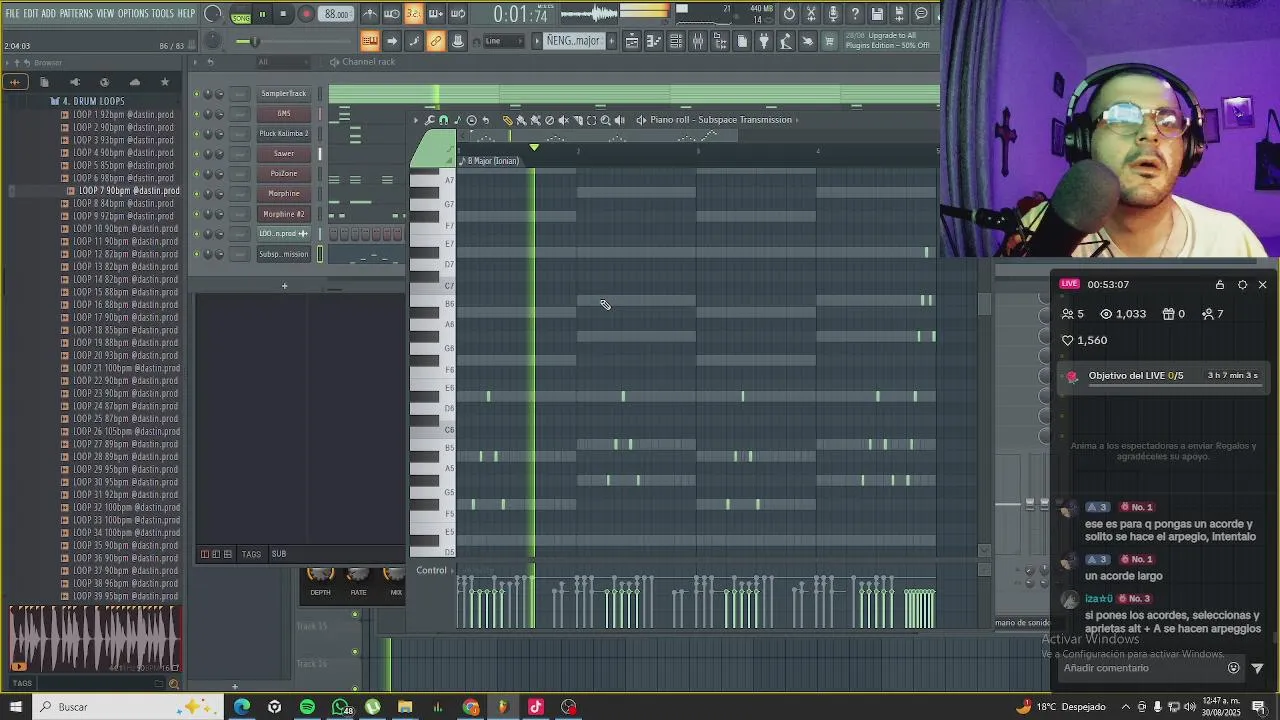Stop playback with the transport stop button
The width and height of the screenshot is (1280, 720).
(283, 14)
